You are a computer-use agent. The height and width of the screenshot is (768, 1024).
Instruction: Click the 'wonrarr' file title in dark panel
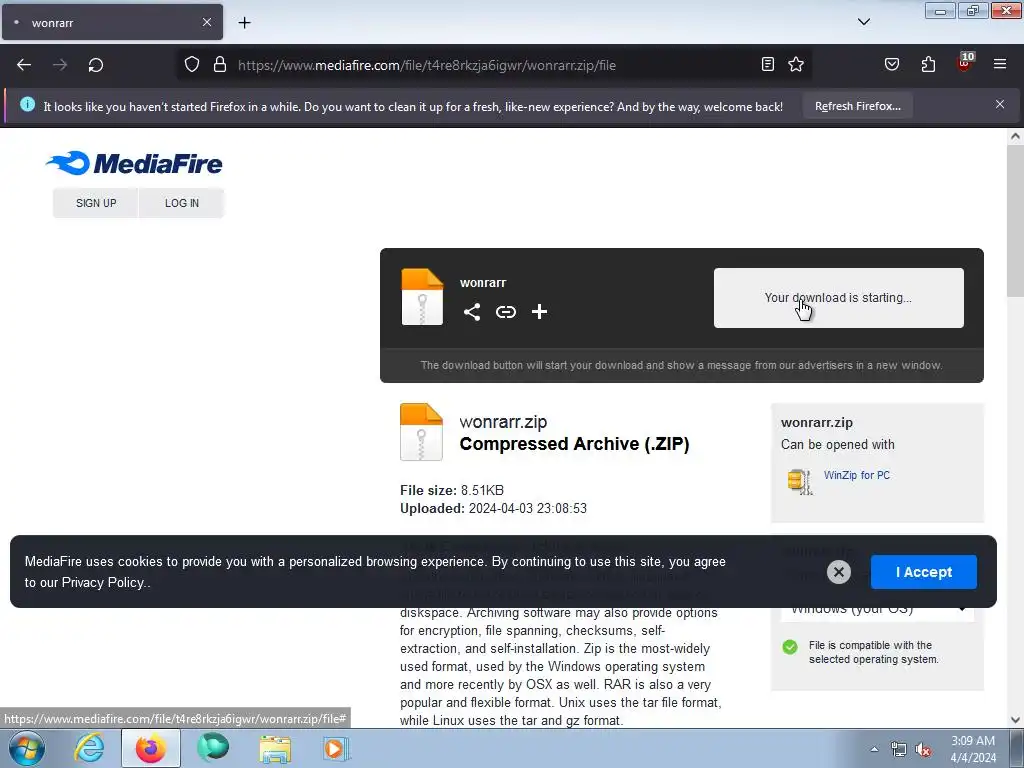pos(483,283)
